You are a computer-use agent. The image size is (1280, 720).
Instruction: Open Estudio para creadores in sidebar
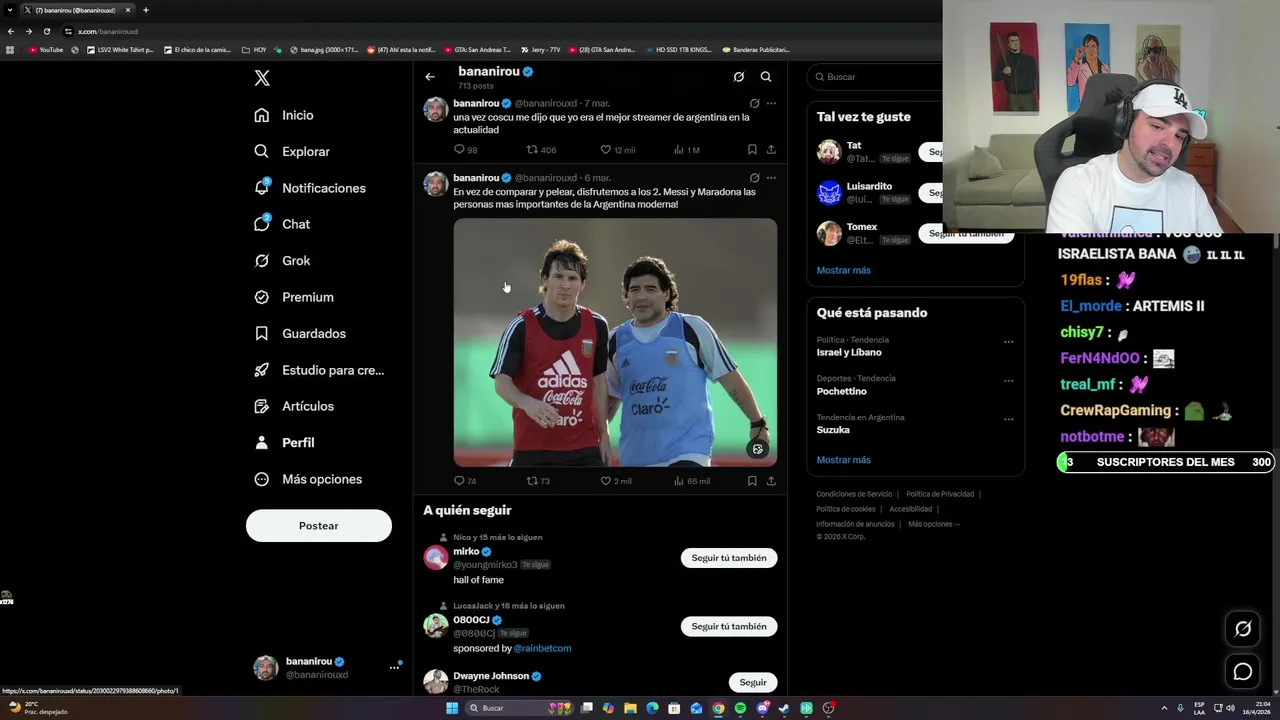pyautogui.click(x=319, y=370)
